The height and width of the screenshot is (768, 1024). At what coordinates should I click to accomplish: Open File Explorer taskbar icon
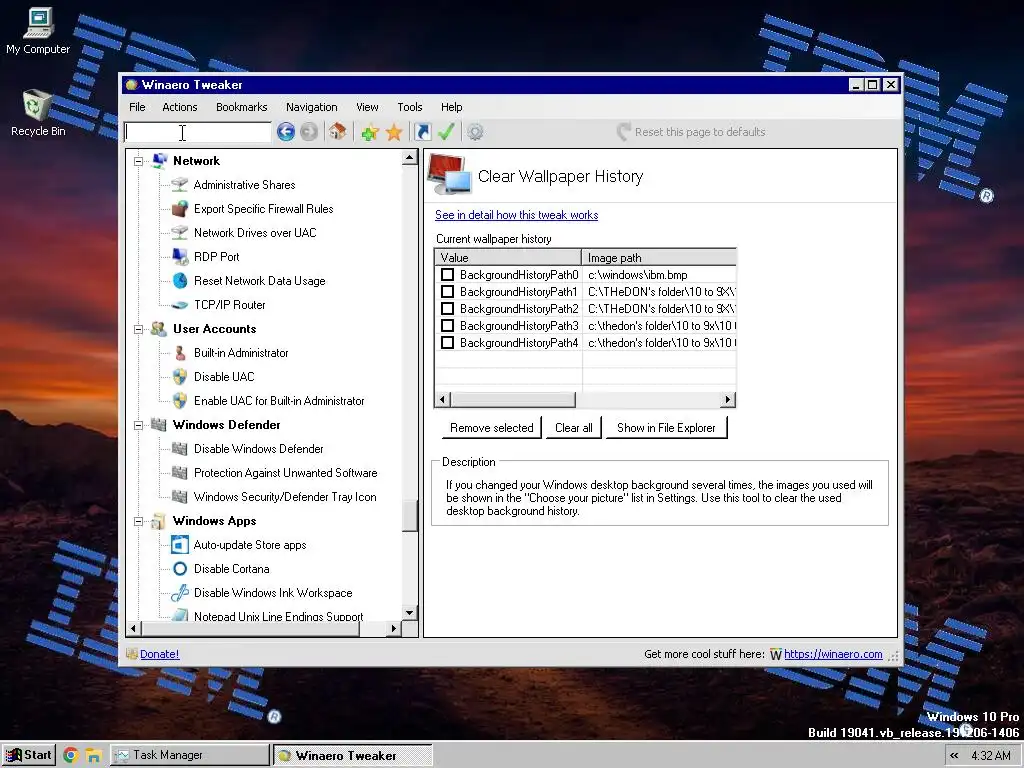(93, 756)
